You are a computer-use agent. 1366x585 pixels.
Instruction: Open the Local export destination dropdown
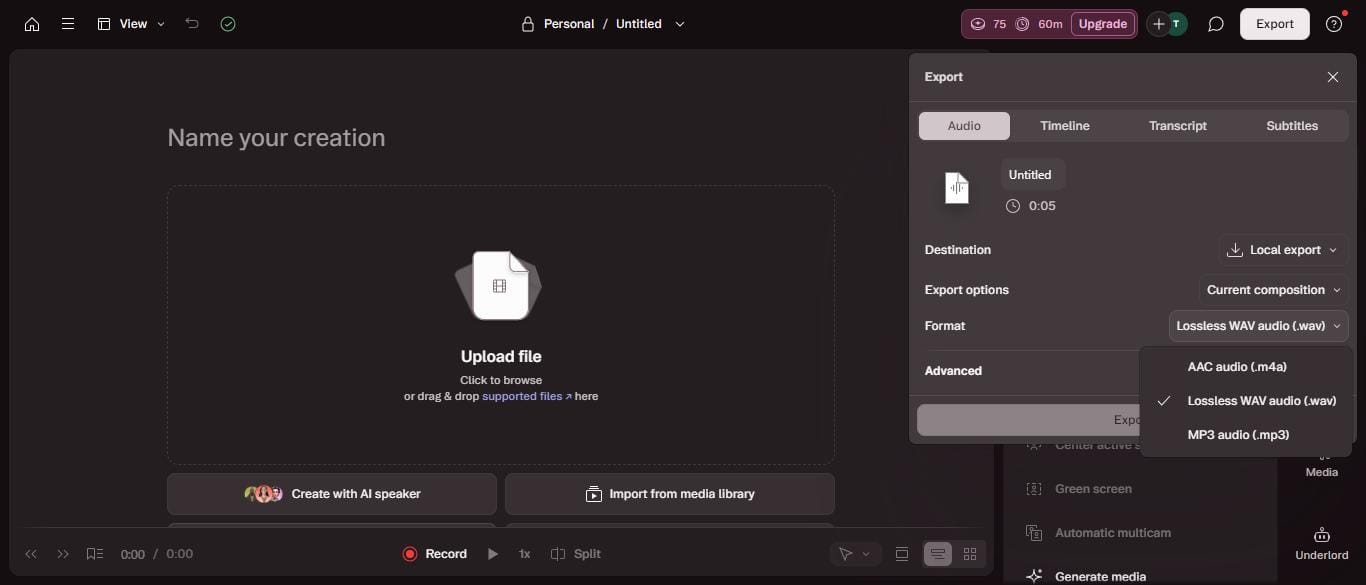coord(1283,250)
